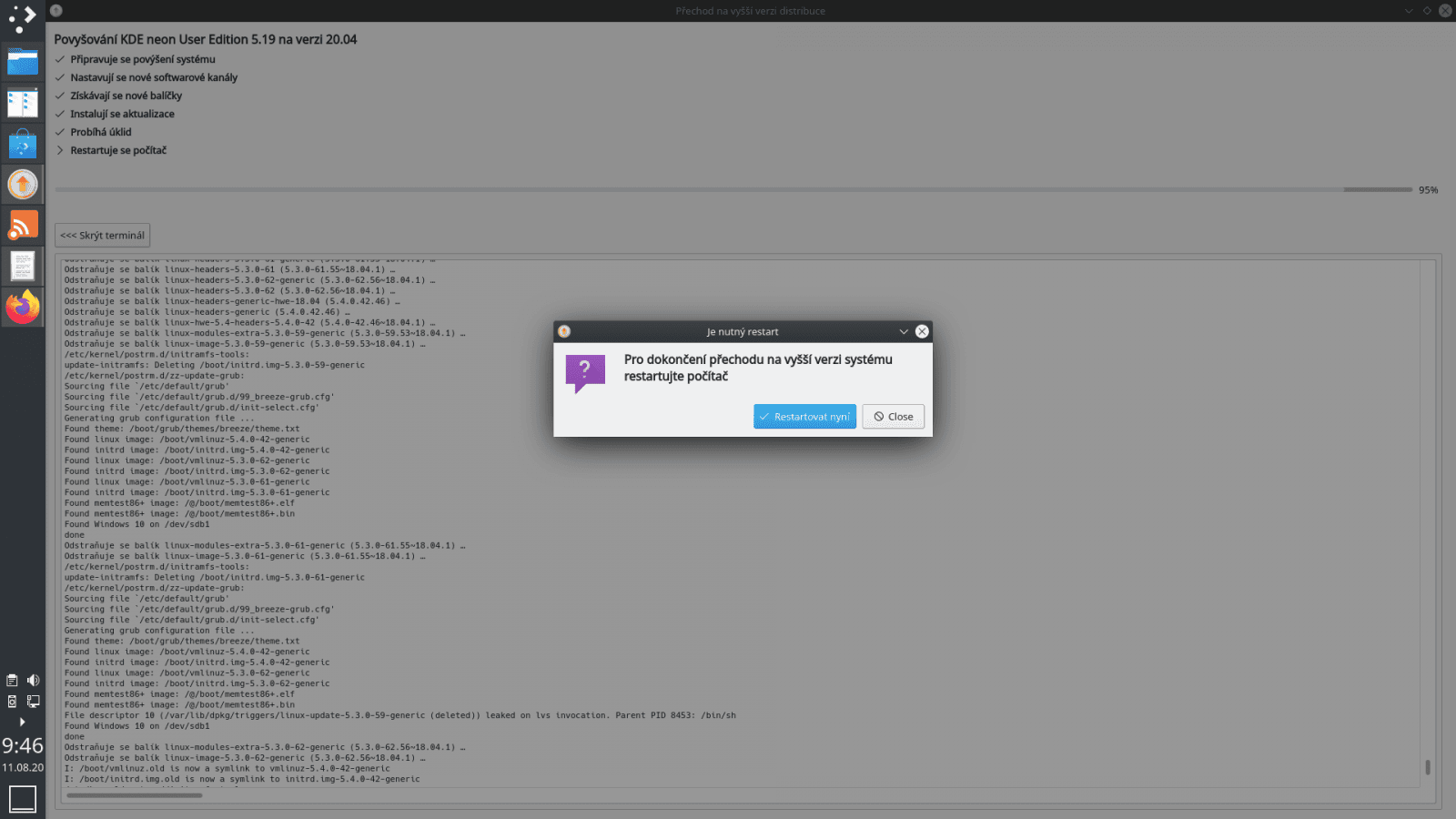Screen dimensions: 1456x819
Task: Open the application launcher at the dock top
Action: 20,20
